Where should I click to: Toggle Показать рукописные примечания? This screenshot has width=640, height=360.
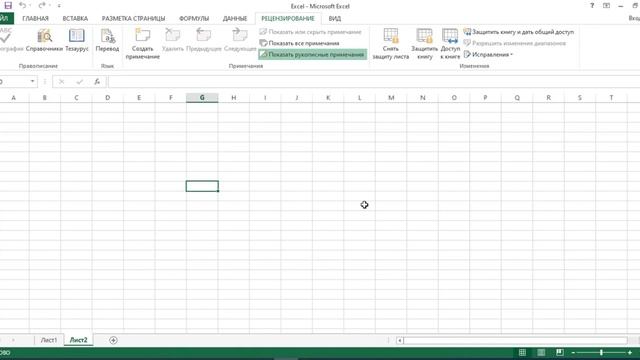point(312,54)
